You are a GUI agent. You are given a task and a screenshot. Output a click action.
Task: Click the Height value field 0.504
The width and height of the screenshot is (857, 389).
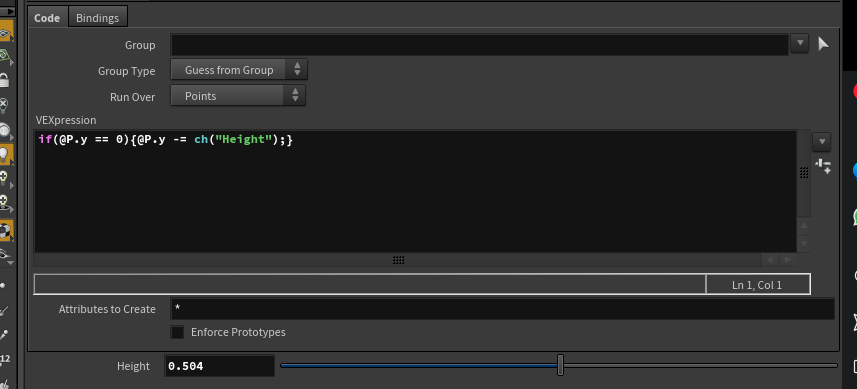point(219,366)
